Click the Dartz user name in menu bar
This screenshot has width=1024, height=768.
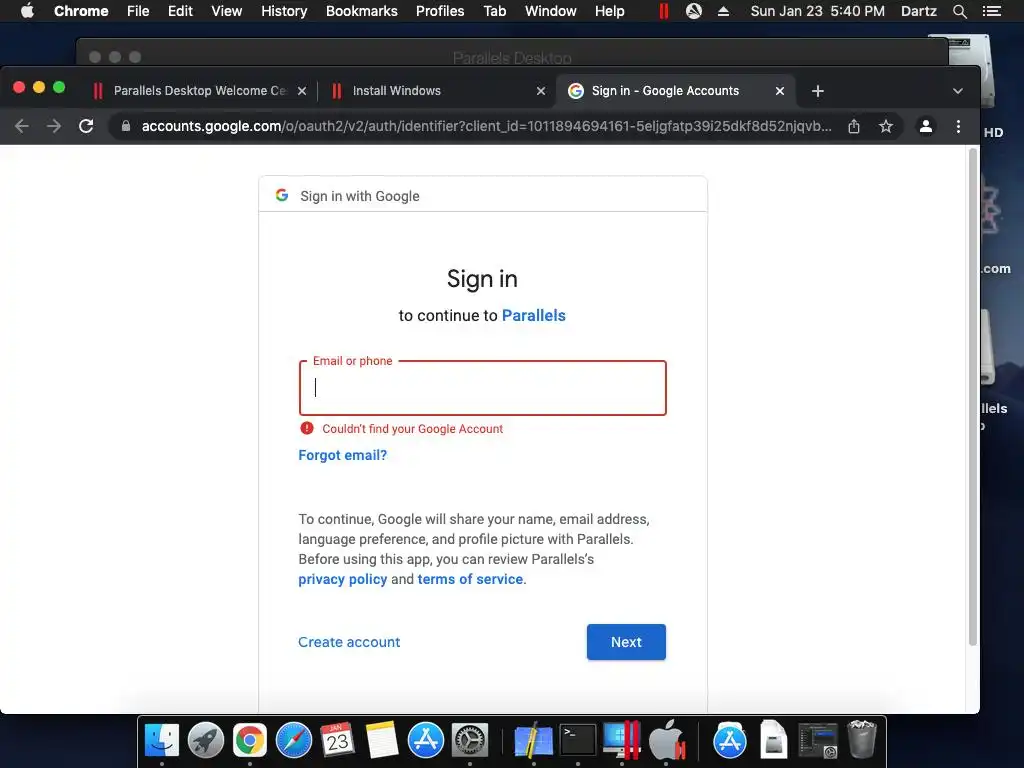918,11
